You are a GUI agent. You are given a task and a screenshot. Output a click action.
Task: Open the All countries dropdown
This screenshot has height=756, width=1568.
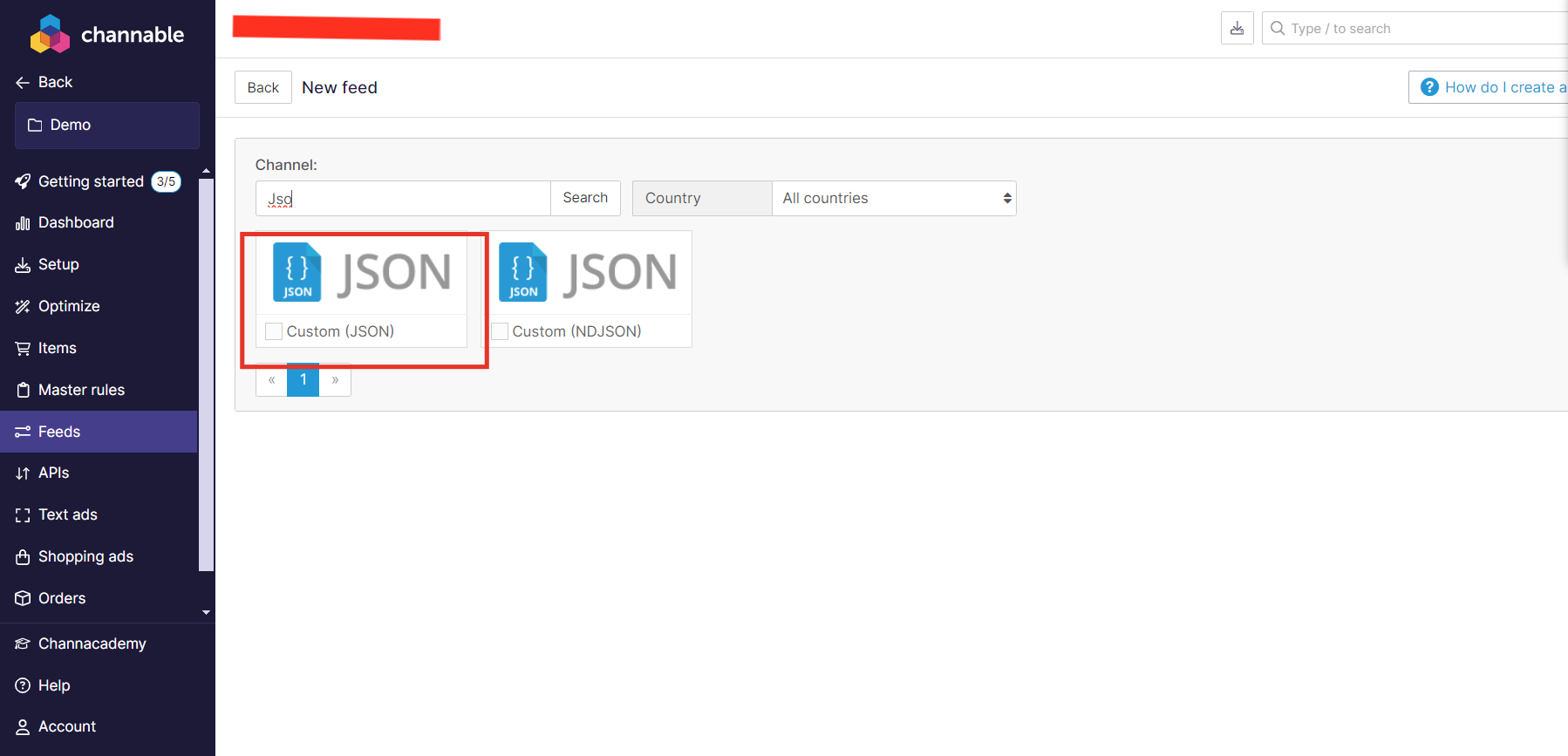coord(894,199)
